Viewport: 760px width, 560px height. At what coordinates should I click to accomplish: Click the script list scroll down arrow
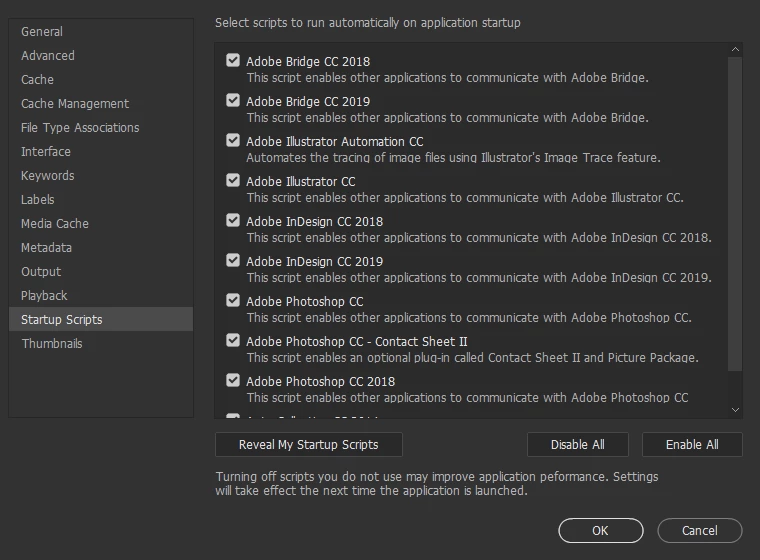tap(735, 410)
